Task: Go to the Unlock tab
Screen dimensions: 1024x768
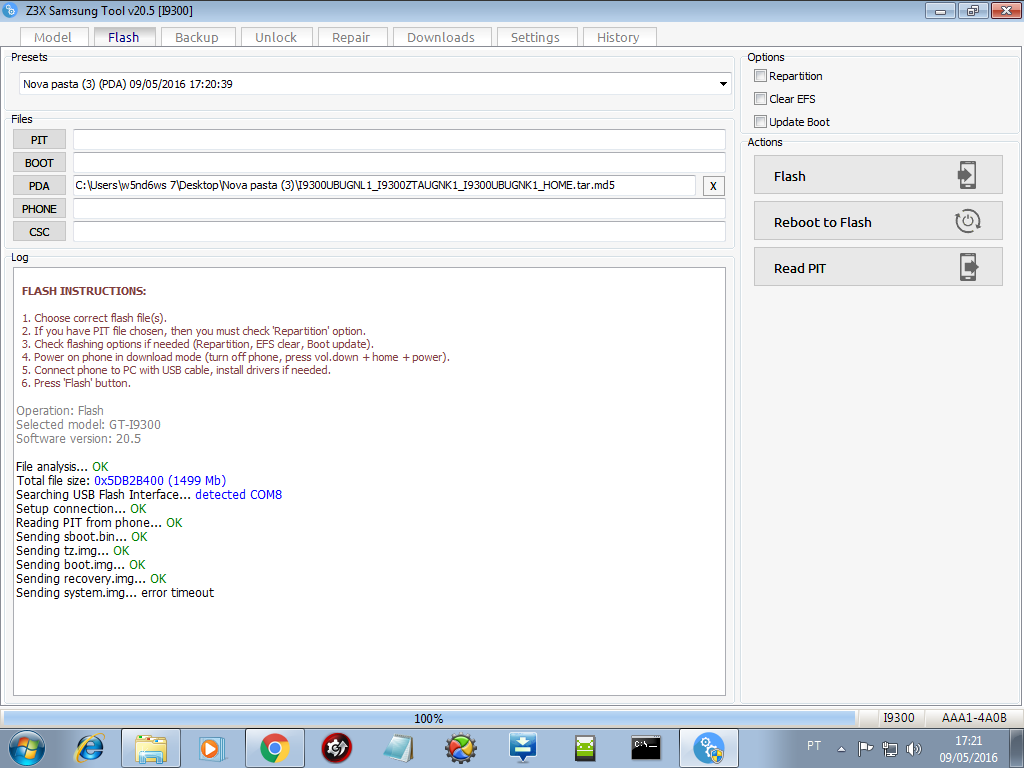Action: pyautogui.click(x=276, y=37)
